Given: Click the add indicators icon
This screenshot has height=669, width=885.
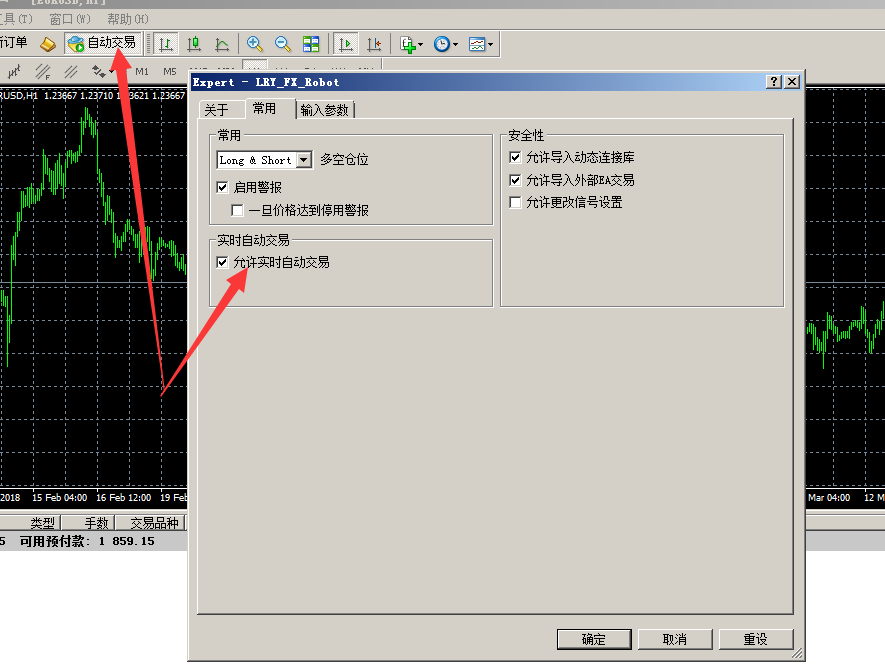Looking at the screenshot, I should [x=408, y=43].
